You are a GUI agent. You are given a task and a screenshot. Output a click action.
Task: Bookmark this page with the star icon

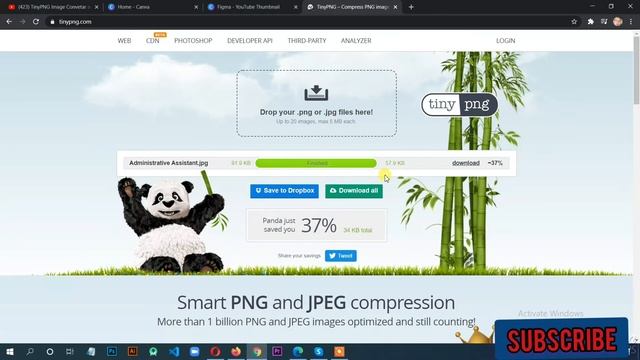point(574,22)
